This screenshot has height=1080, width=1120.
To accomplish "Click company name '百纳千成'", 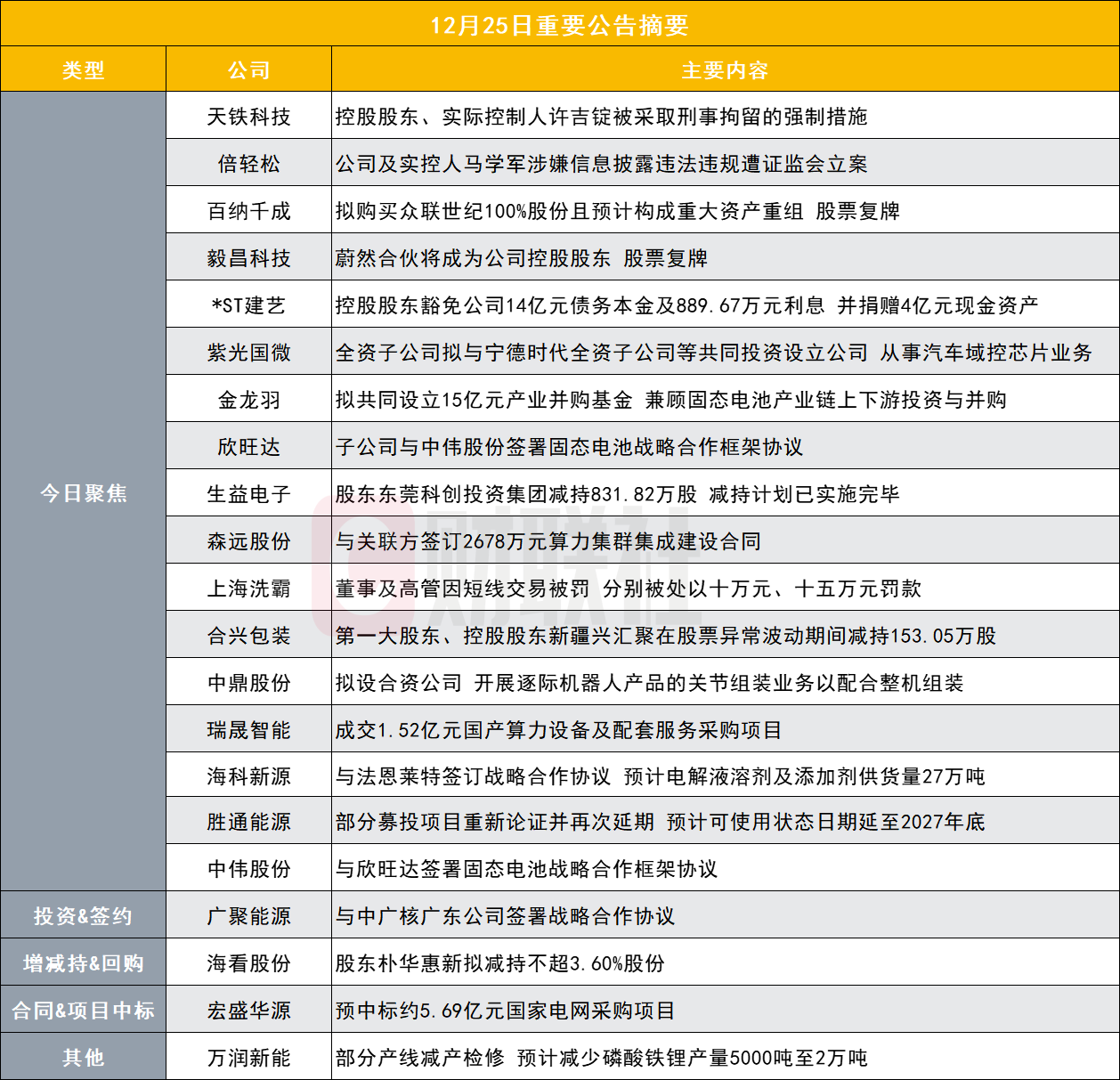I will tap(248, 211).
